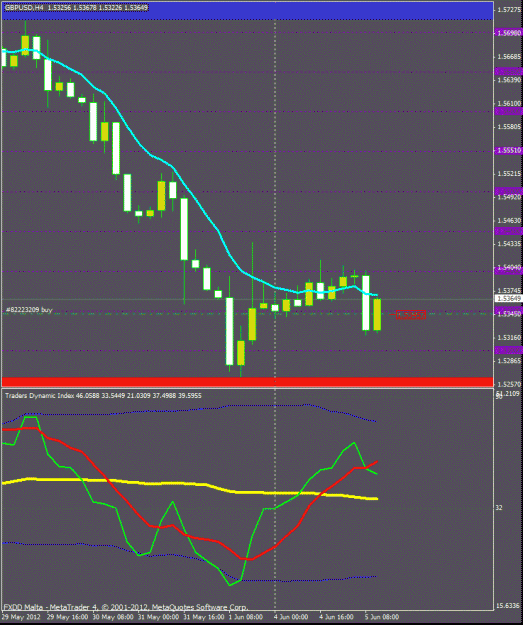This screenshot has height=625, width=523.
Task: Click the 1.53745 price scale label
Action: (509, 291)
